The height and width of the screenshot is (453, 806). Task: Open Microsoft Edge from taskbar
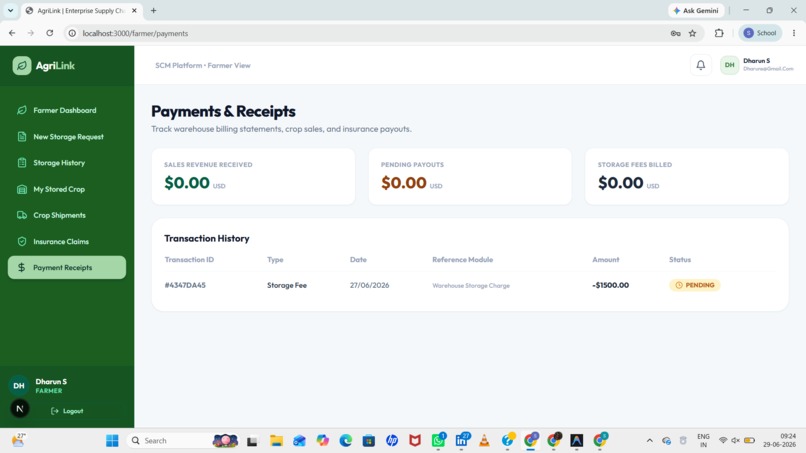(345, 441)
